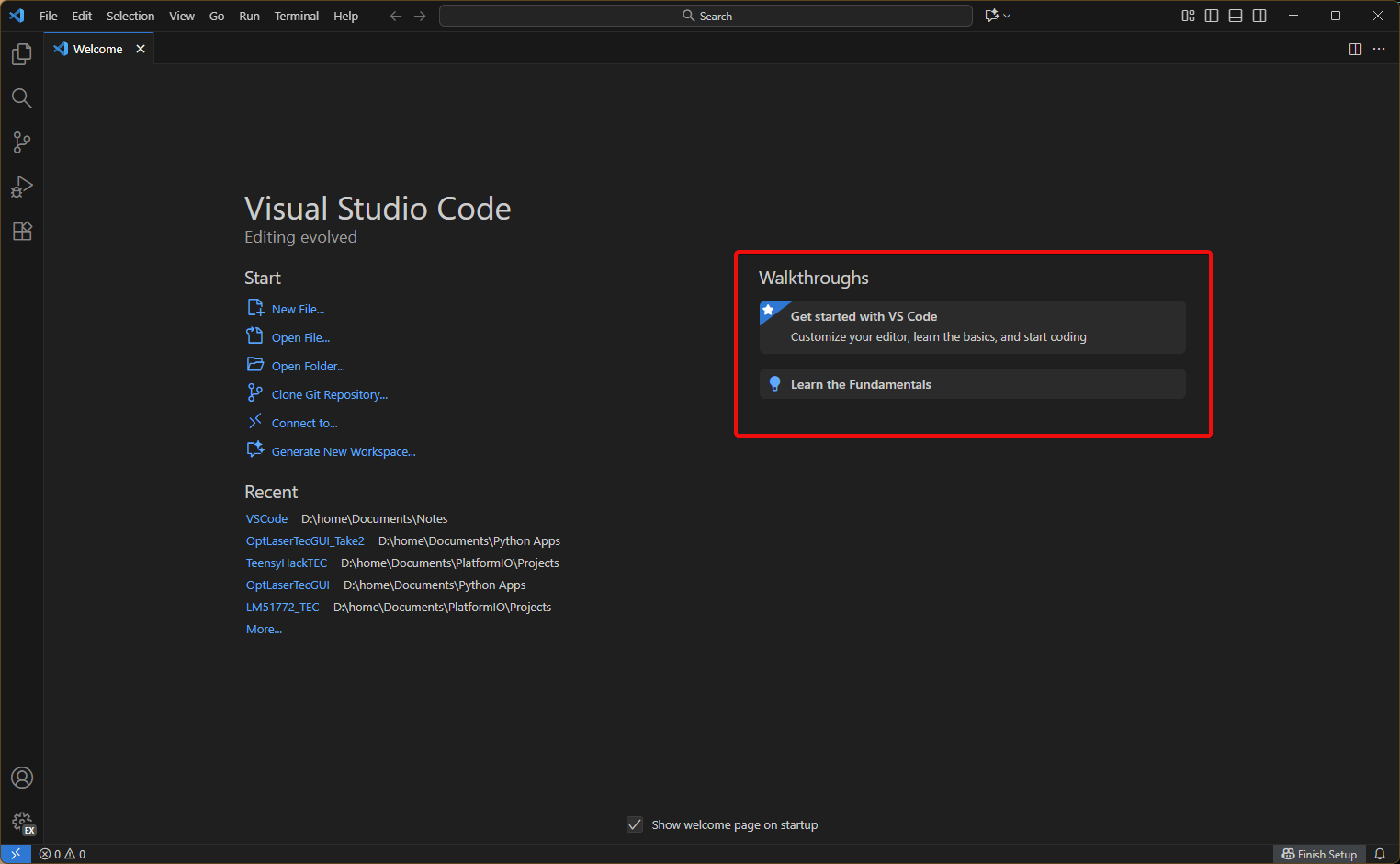This screenshot has height=864, width=1400.
Task: Show more recent items with More...
Action: tap(264, 630)
